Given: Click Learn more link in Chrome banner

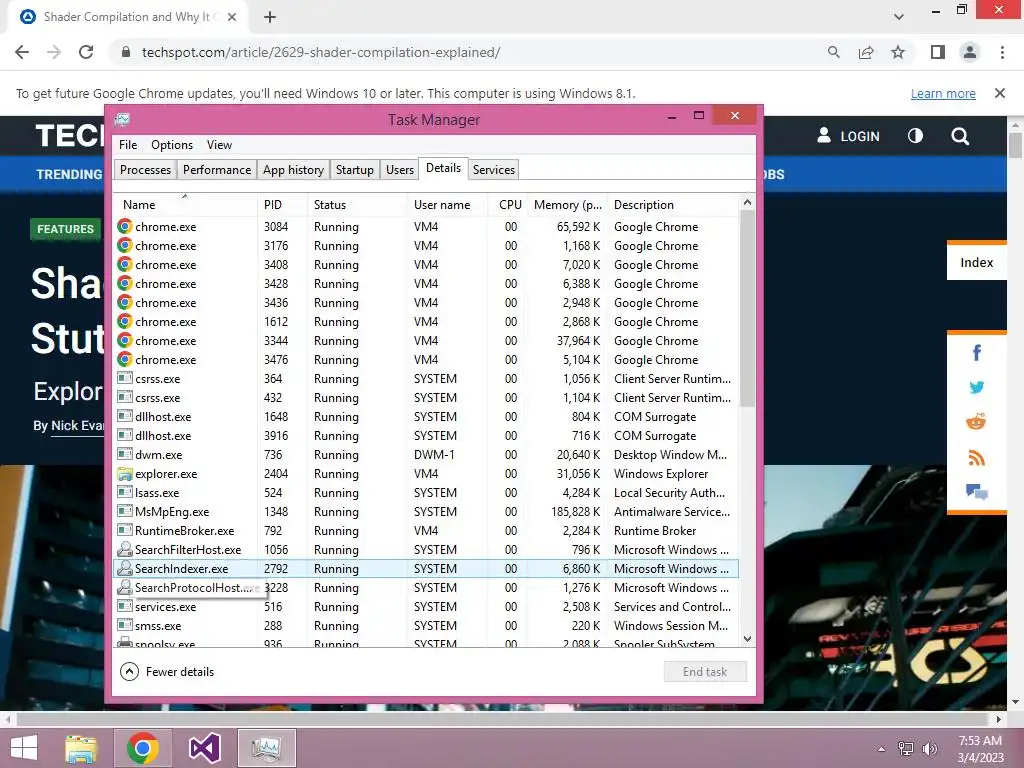Looking at the screenshot, I should 943,93.
